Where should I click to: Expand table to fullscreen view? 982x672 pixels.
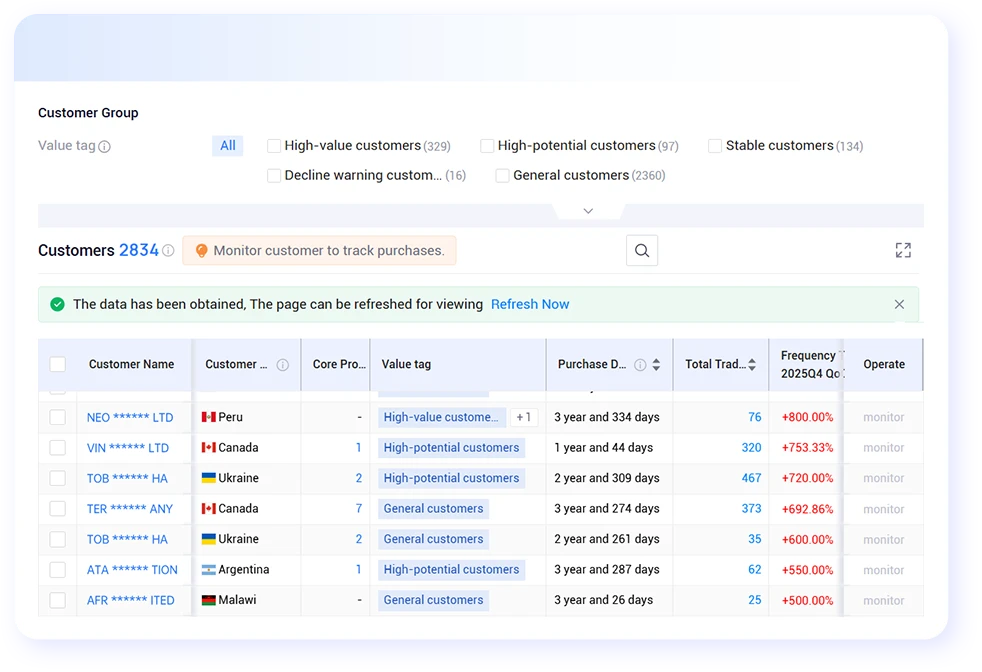902,251
